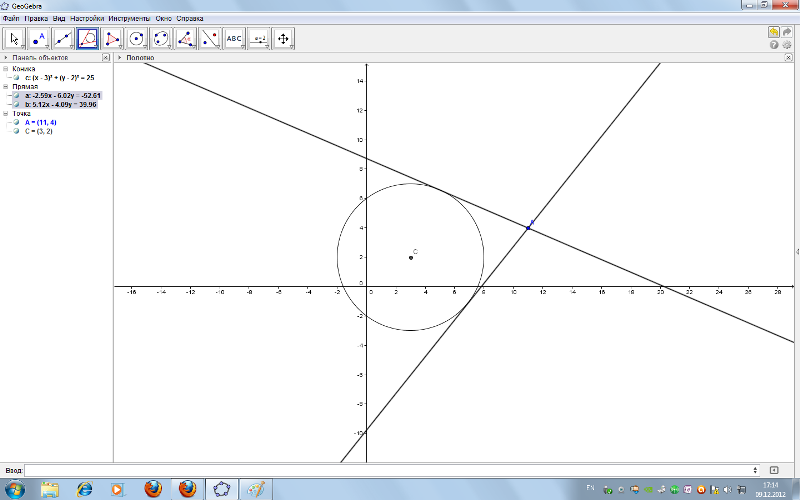Open the Инструменты menu
This screenshot has width=800, height=500.
point(129,18)
